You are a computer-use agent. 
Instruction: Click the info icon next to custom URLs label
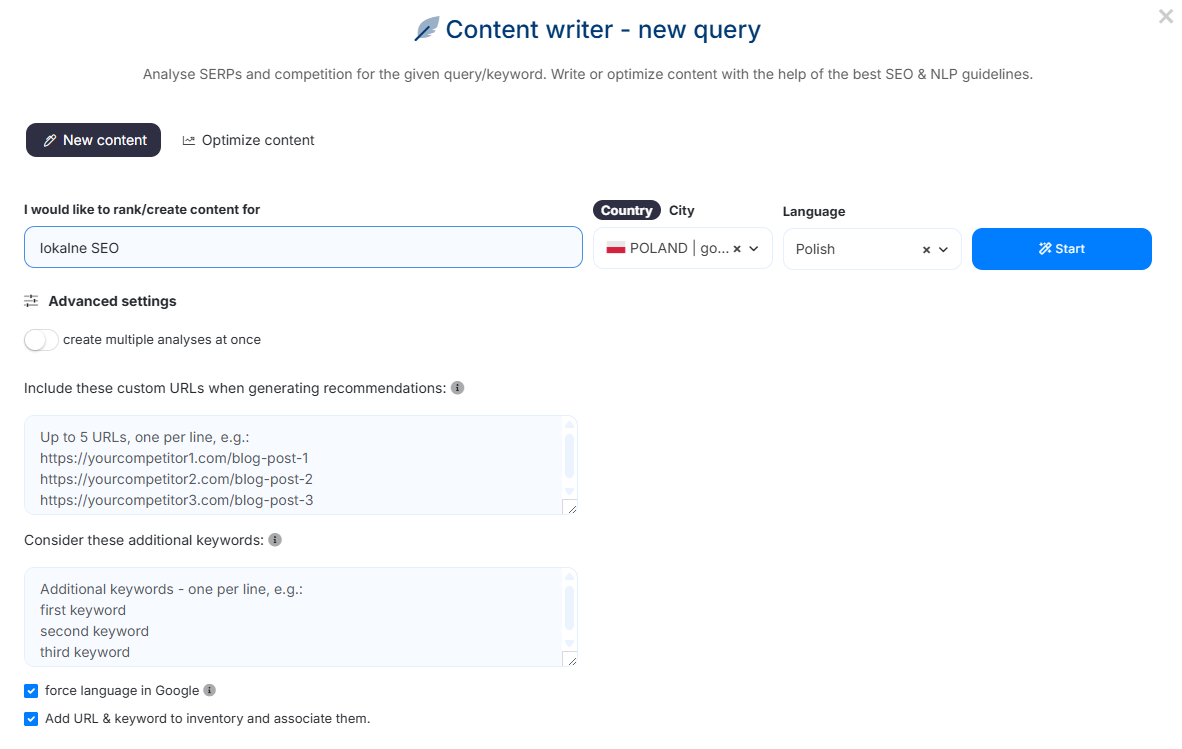pyautogui.click(x=457, y=388)
